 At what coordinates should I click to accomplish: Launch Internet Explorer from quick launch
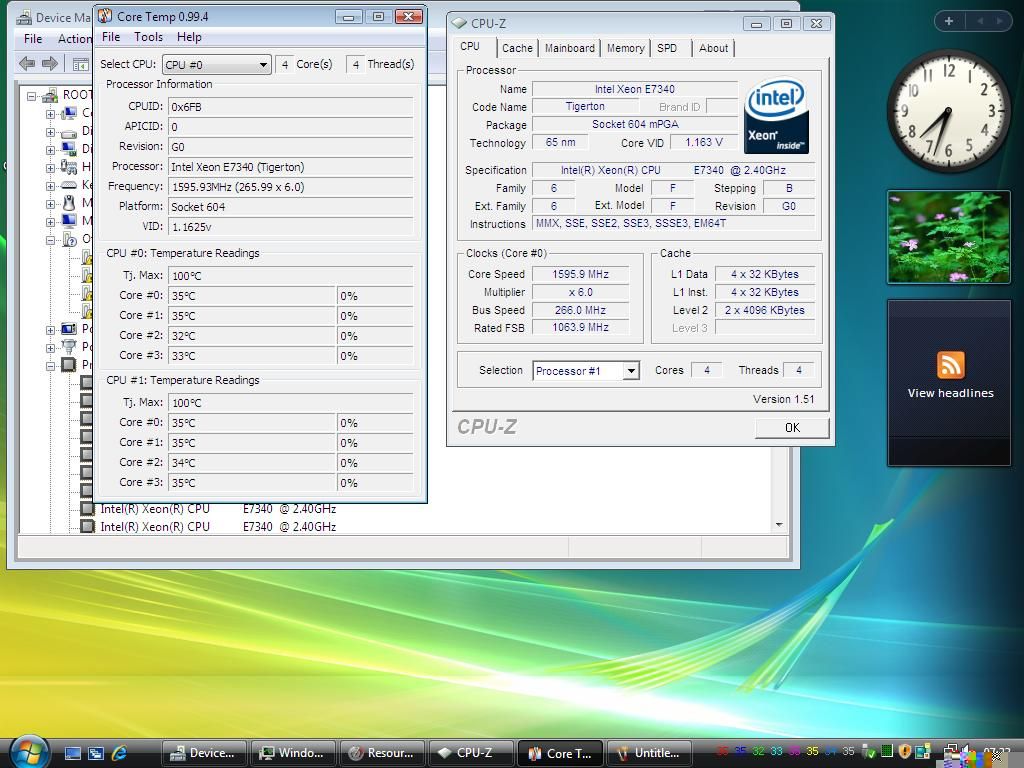[119, 753]
